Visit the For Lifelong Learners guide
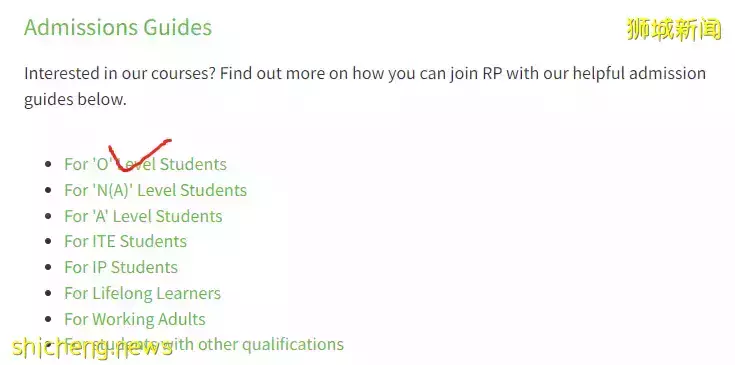The image size is (735, 365). (x=142, y=294)
